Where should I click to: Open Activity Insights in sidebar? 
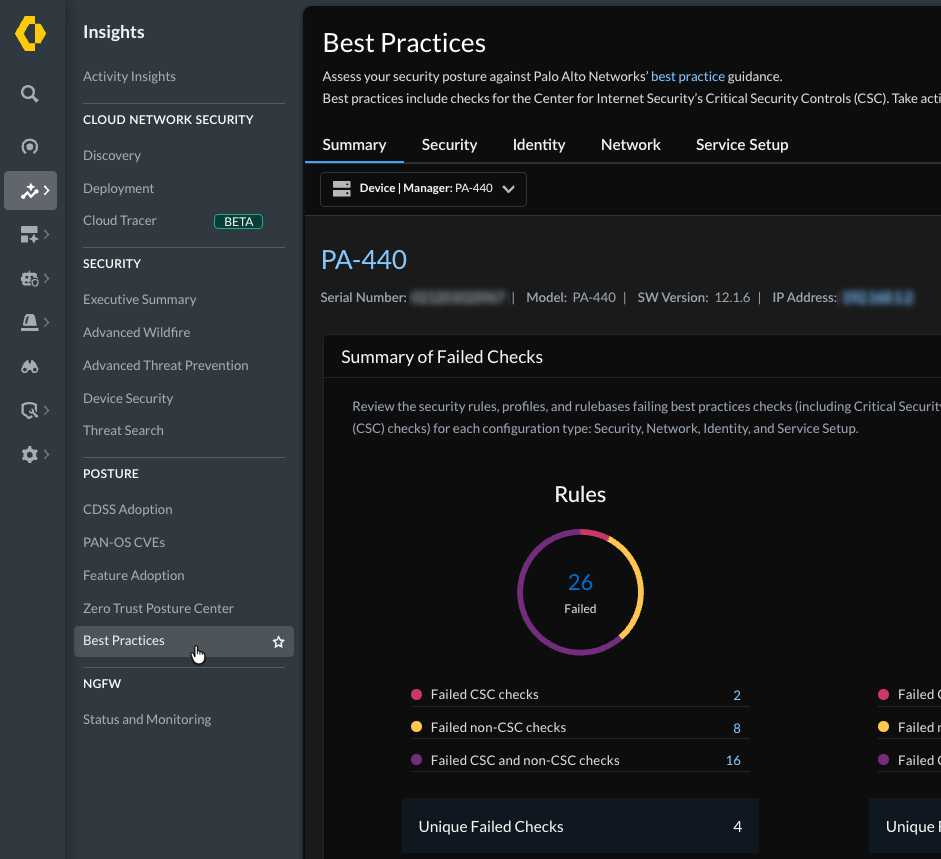point(129,76)
